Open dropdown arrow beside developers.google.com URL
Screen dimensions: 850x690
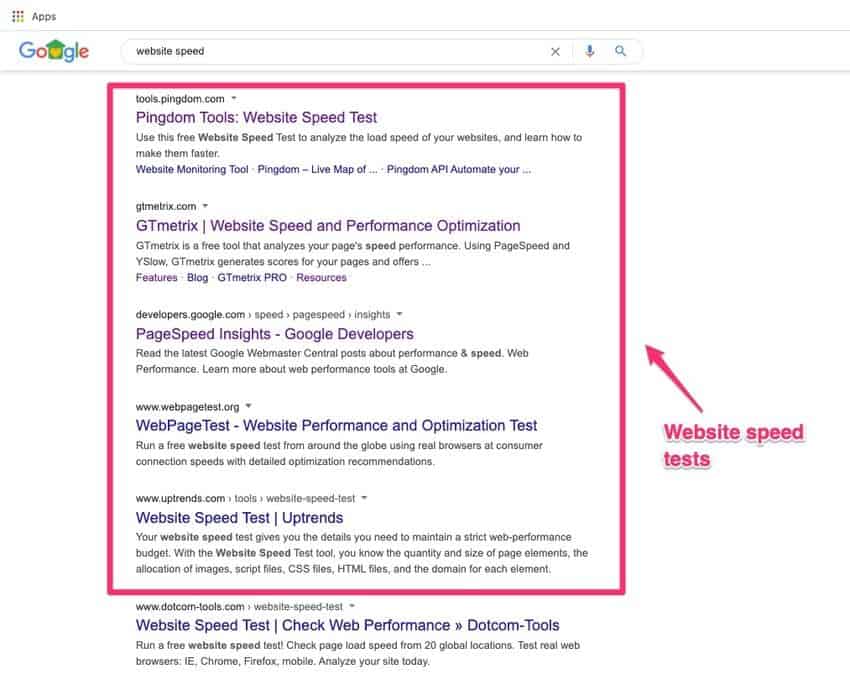pyautogui.click(x=400, y=314)
